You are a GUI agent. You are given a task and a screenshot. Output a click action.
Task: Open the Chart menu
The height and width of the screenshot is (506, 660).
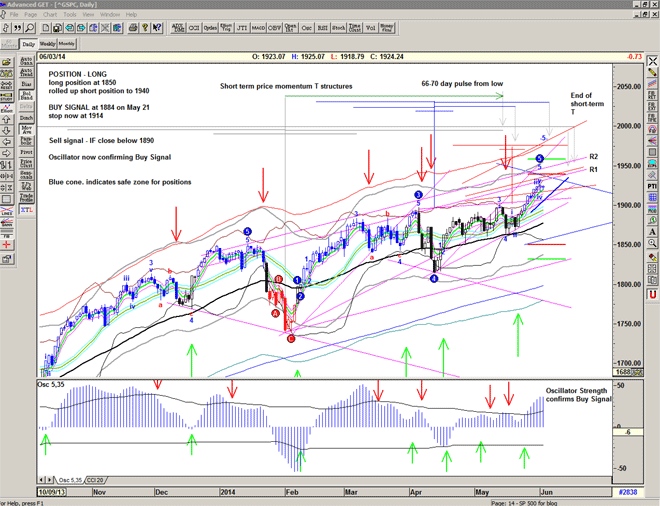[x=49, y=15]
